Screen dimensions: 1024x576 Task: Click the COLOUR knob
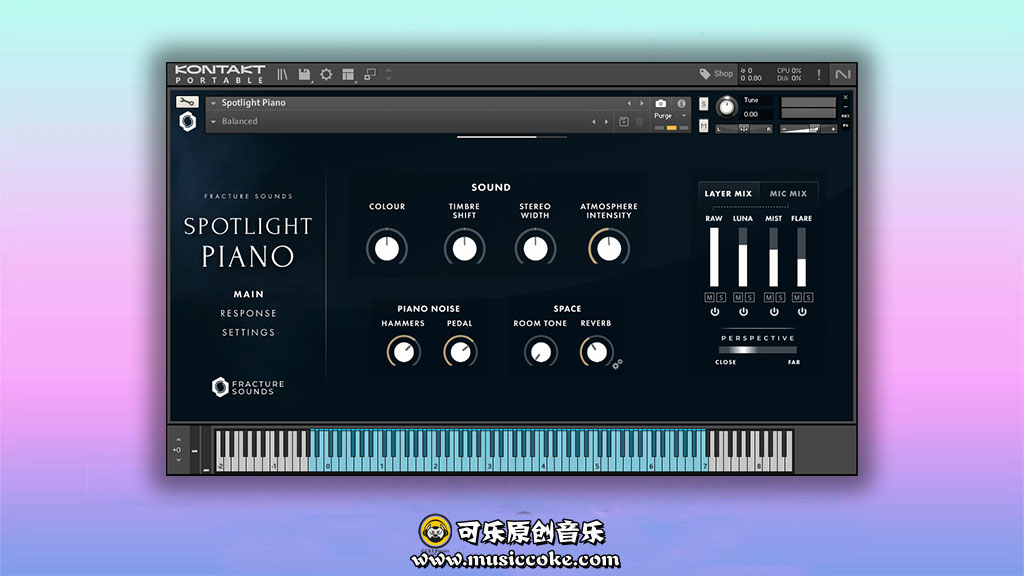point(387,248)
